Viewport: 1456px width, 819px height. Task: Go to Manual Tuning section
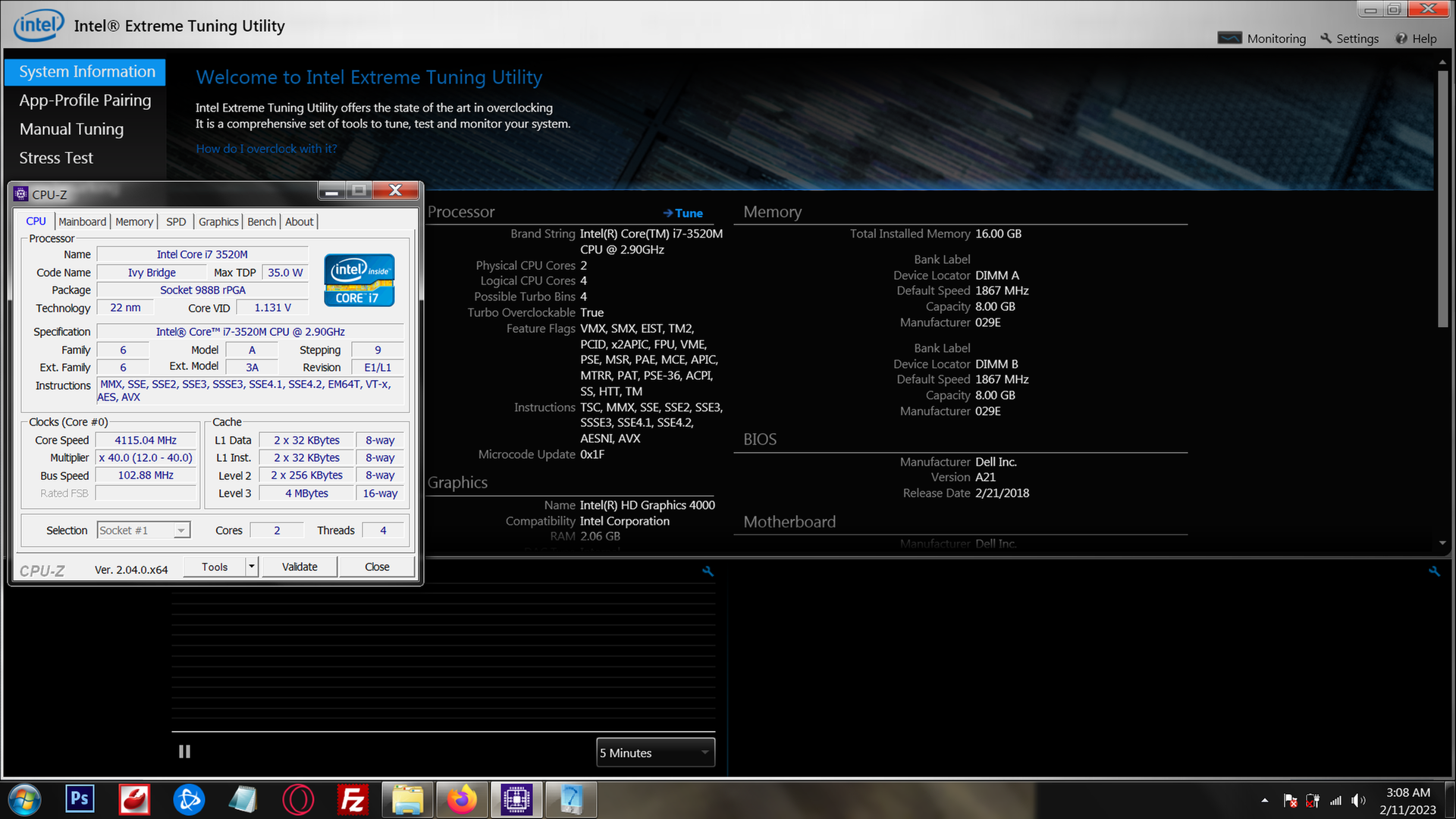click(x=71, y=129)
